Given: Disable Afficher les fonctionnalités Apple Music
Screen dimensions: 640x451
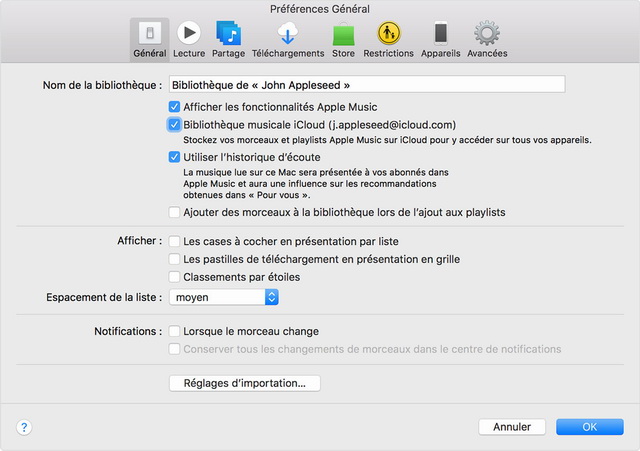Looking at the screenshot, I should (x=175, y=106).
